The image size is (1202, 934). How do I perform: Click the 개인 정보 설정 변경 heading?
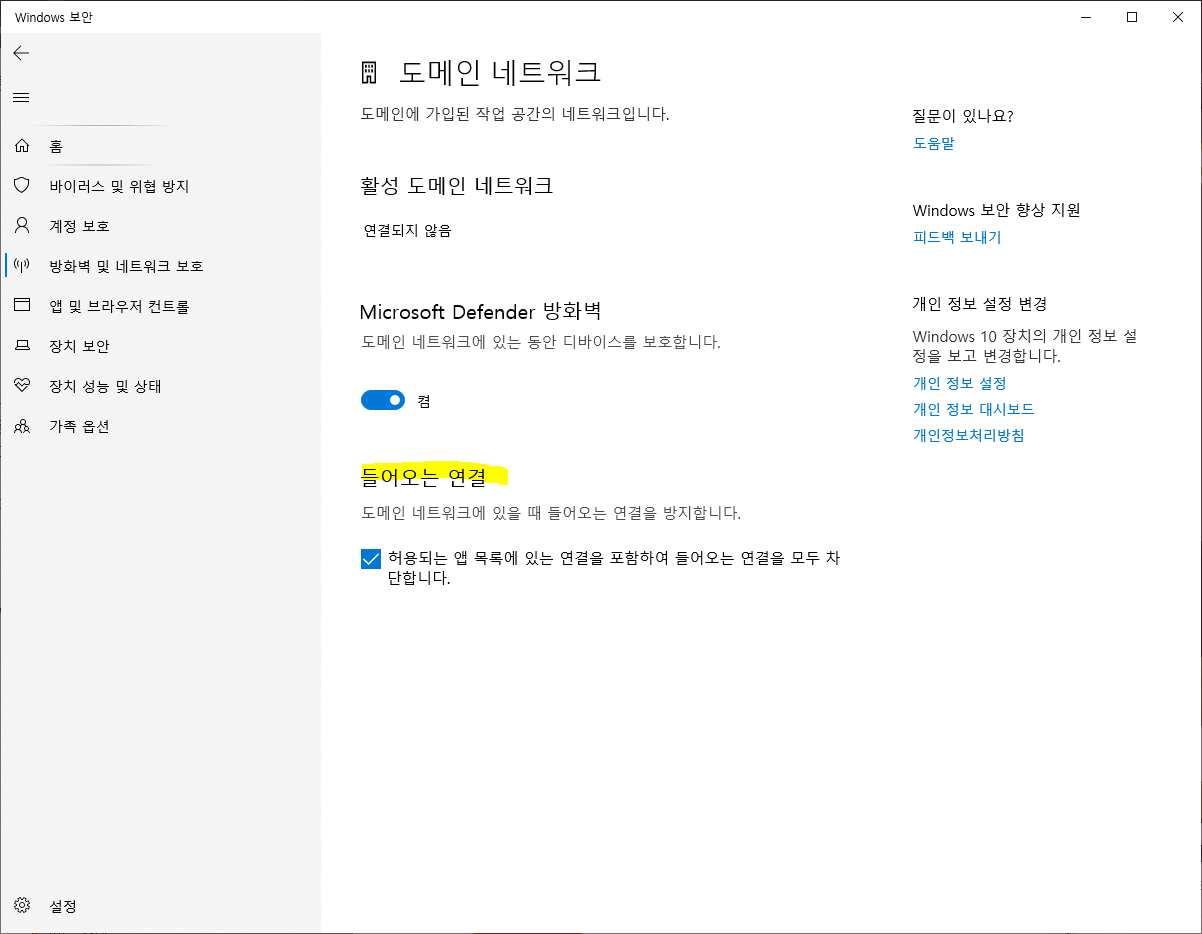point(979,303)
